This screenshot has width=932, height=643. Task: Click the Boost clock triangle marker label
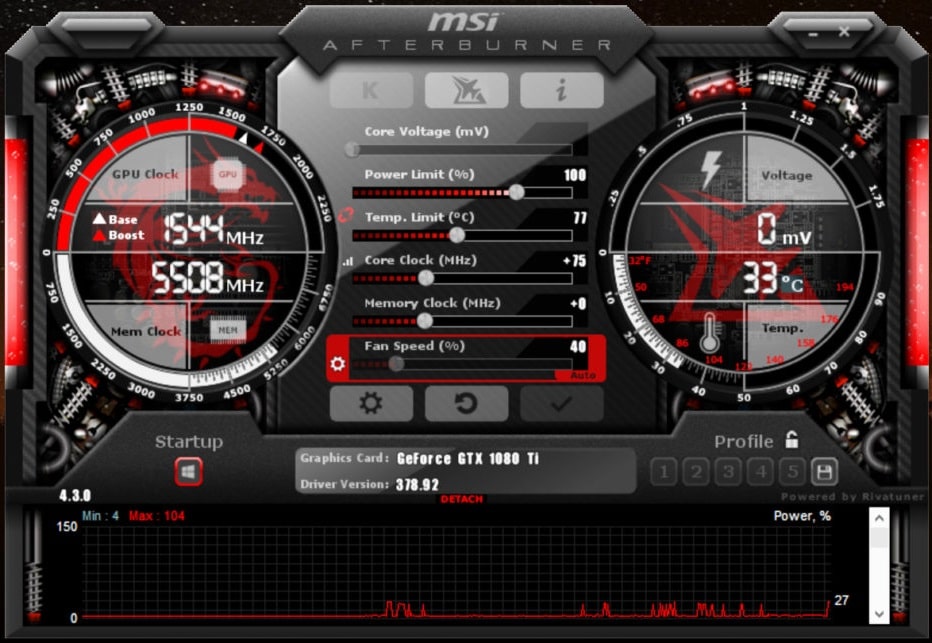click(118, 235)
